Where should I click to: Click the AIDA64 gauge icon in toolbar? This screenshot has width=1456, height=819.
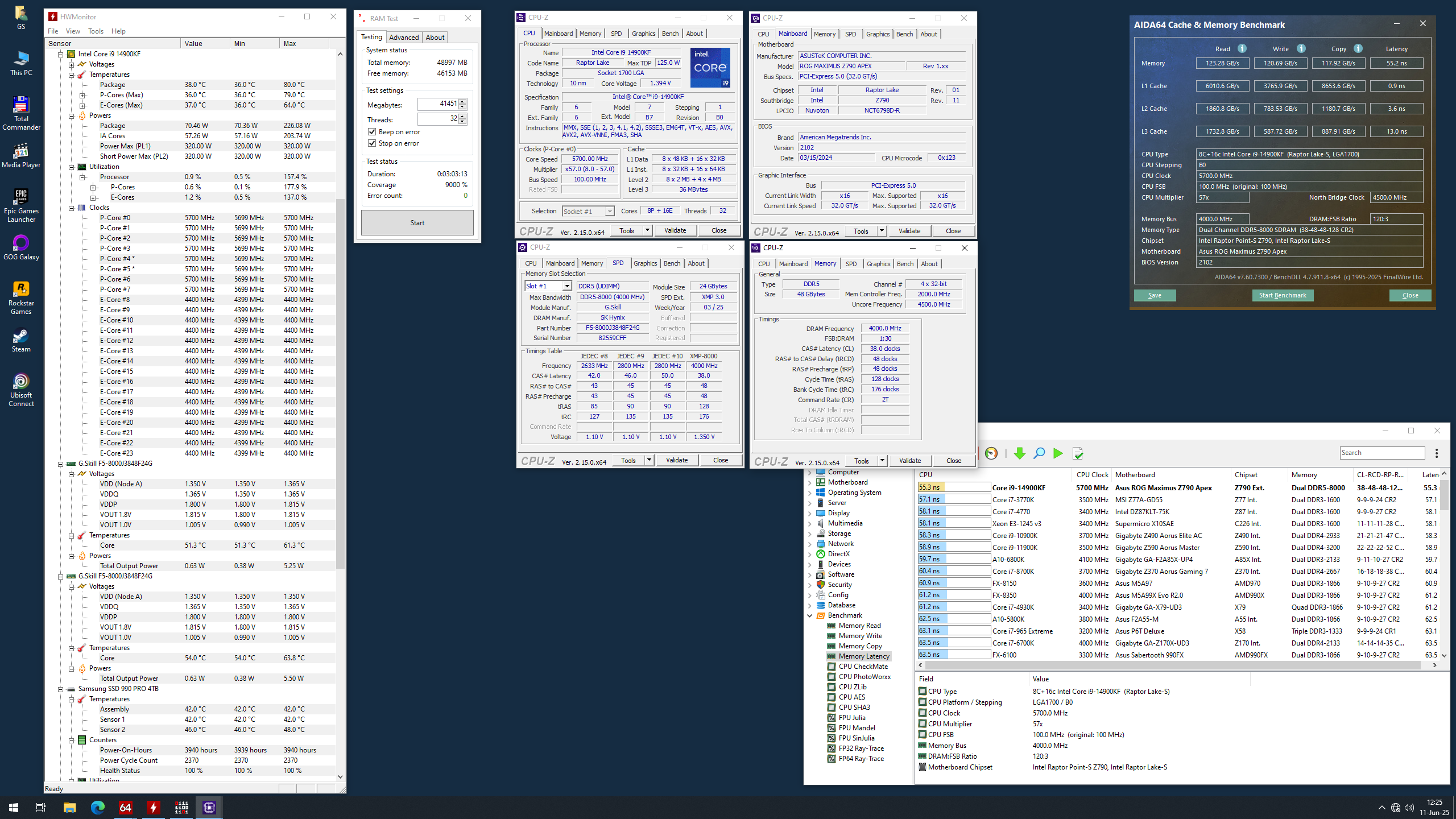click(x=991, y=453)
